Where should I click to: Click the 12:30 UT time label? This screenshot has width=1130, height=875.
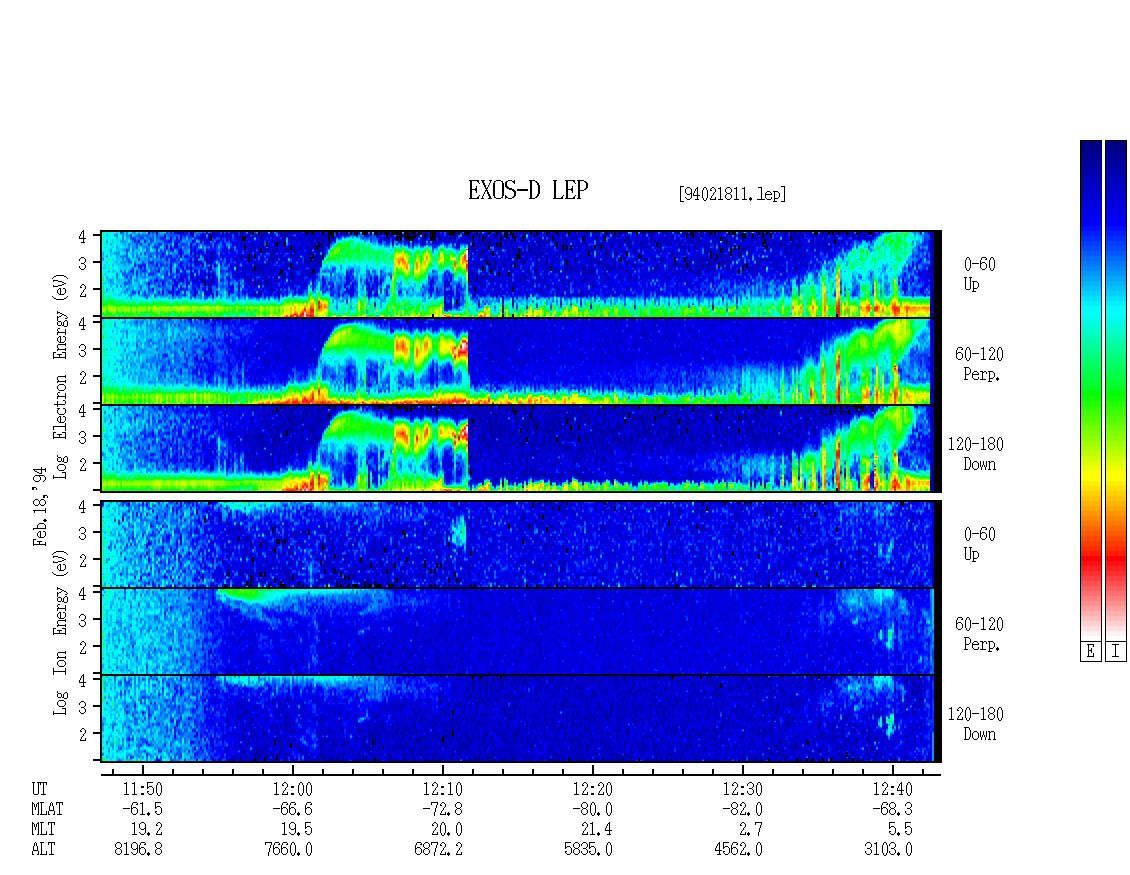point(742,789)
